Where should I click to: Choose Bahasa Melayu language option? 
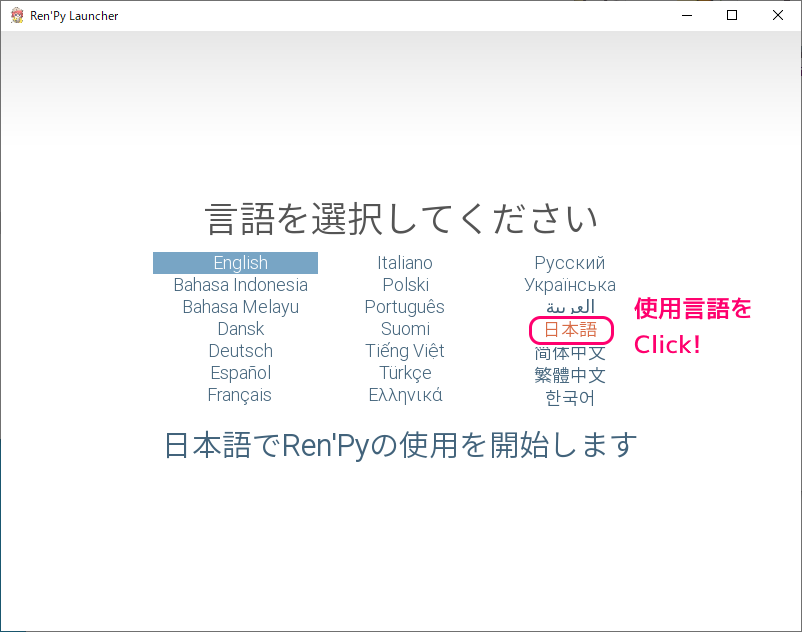[240, 307]
